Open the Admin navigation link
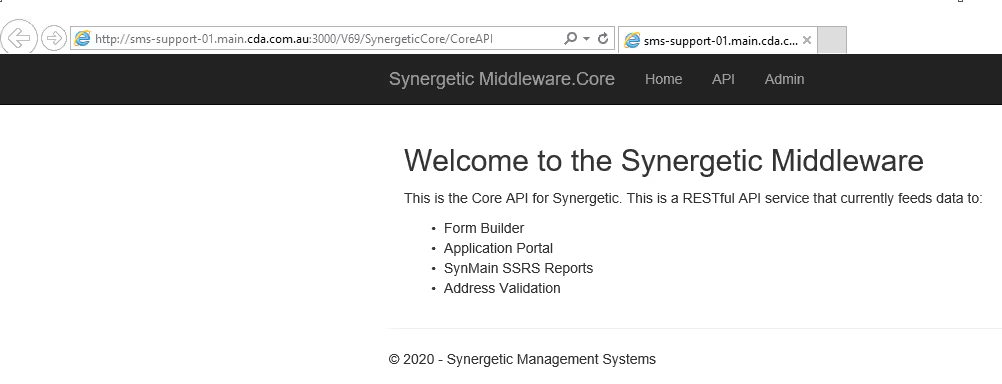 tap(784, 79)
